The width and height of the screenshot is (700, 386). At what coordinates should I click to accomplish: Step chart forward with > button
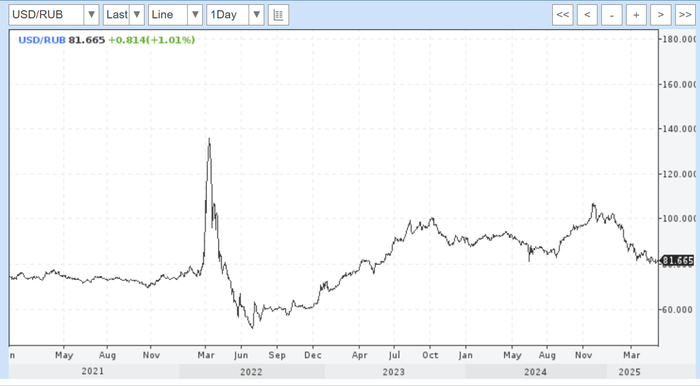click(661, 15)
